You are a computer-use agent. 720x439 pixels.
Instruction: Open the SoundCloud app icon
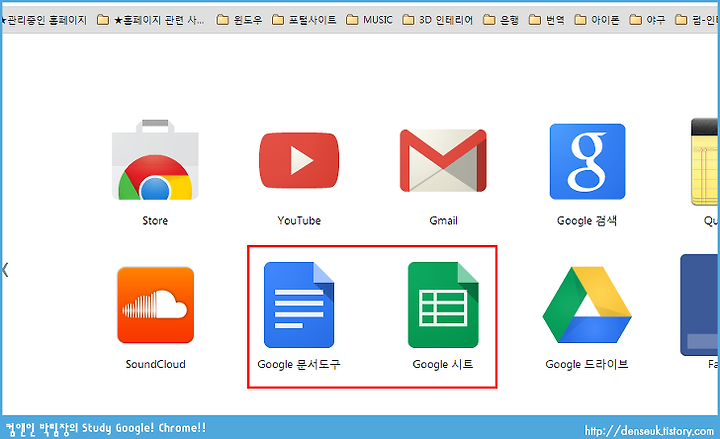155,305
